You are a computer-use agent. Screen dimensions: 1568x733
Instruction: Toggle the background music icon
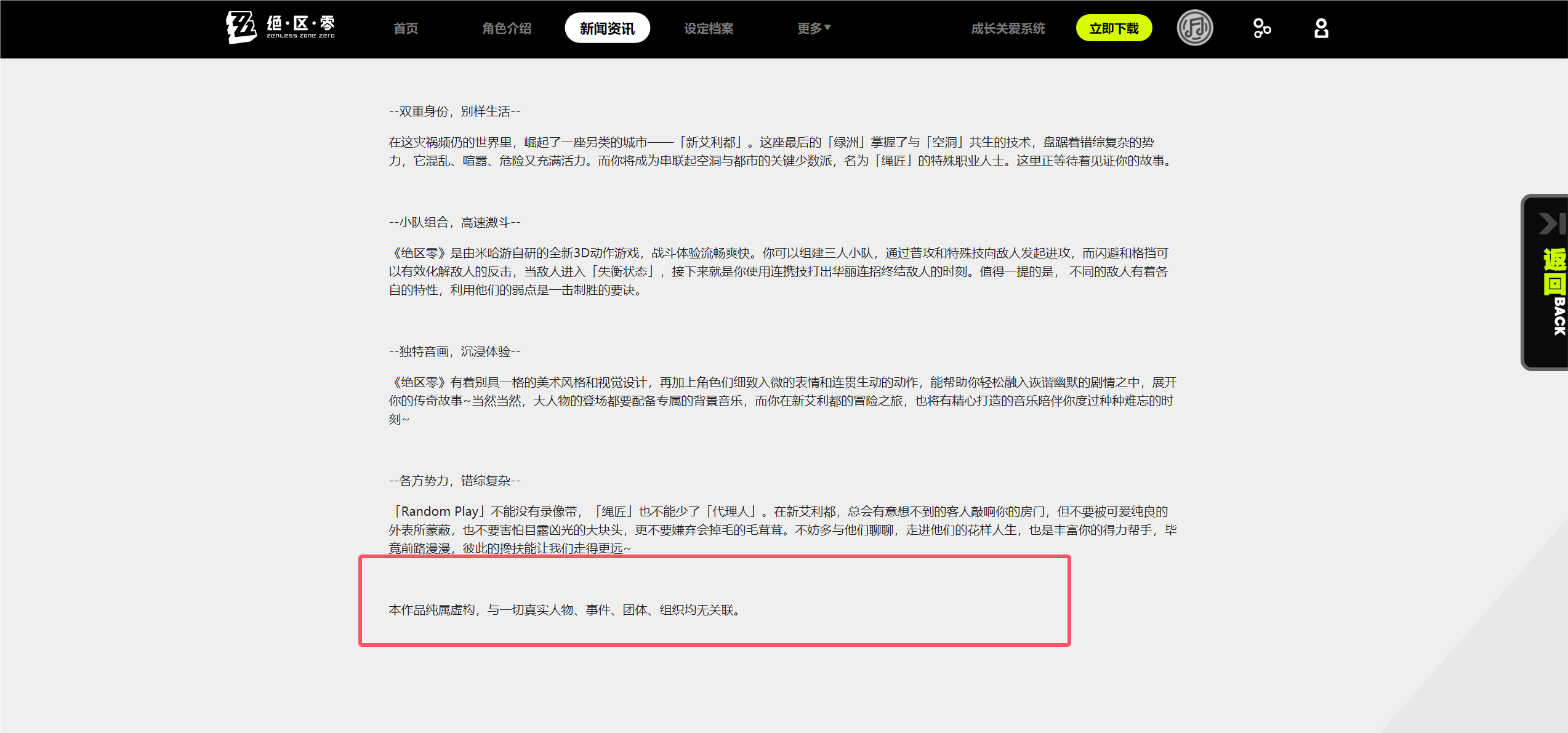click(1195, 28)
